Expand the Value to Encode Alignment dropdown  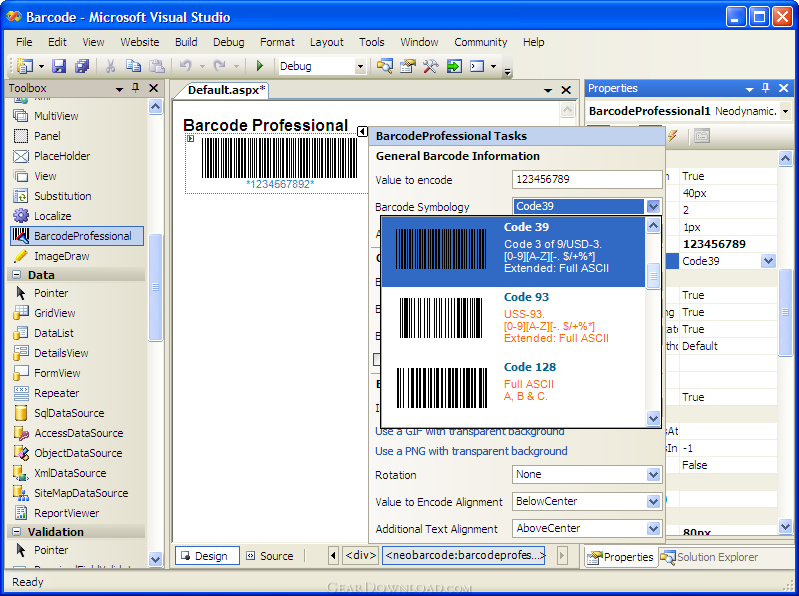pyautogui.click(x=653, y=502)
